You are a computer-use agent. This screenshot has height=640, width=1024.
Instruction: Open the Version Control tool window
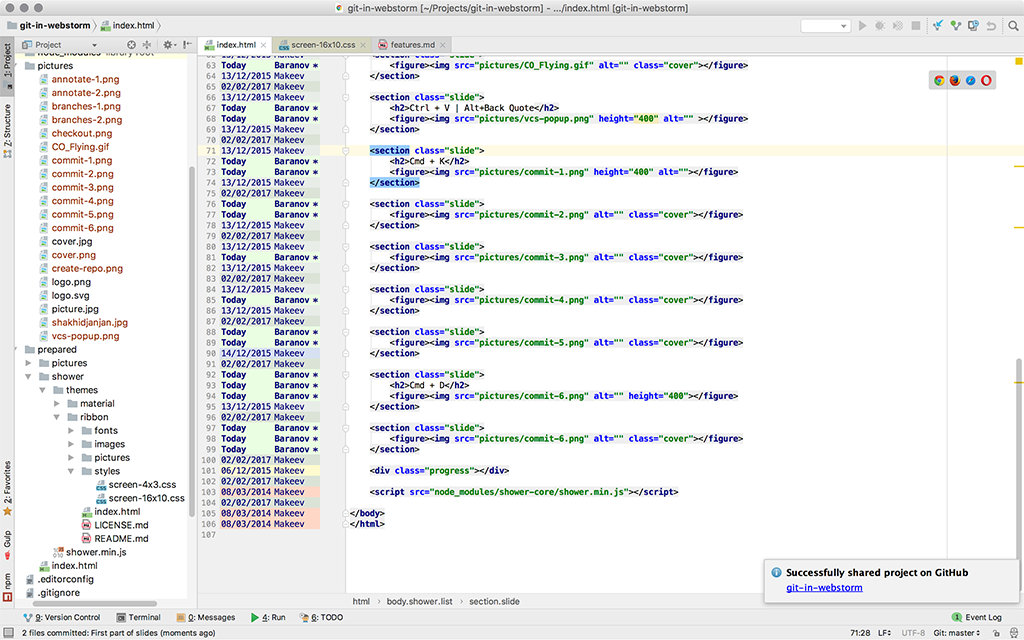(61, 617)
